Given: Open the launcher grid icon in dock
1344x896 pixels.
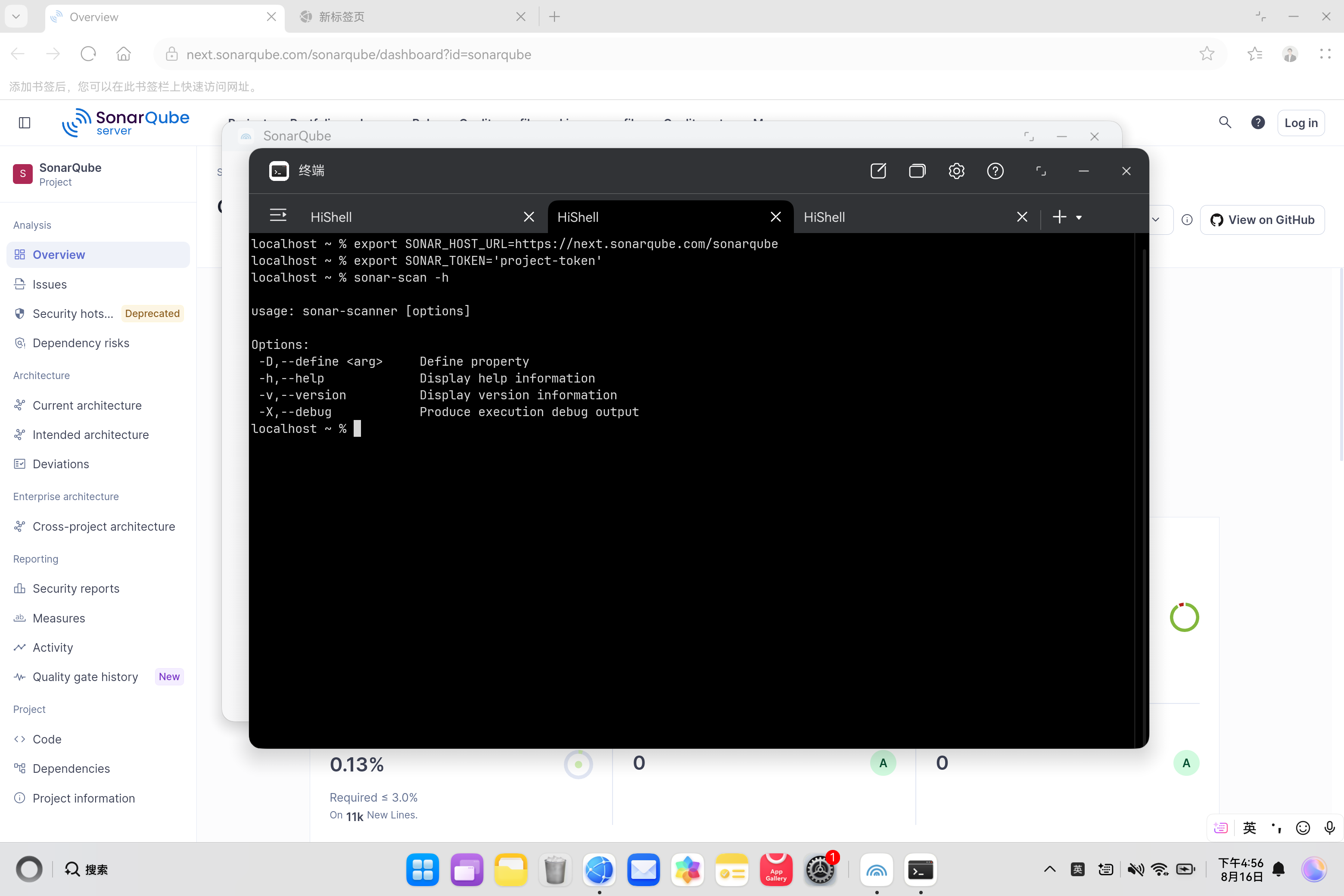Looking at the screenshot, I should pyautogui.click(x=423, y=870).
